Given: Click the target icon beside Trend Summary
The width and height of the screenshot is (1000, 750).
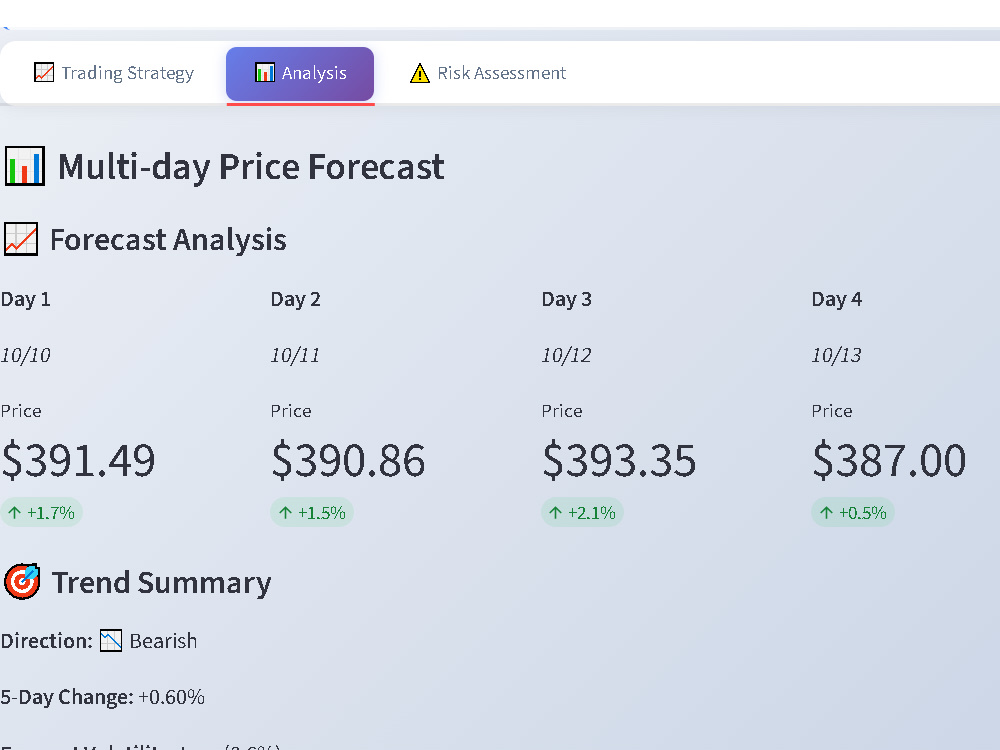Looking at the screenshot, I should tap(22, 582).
